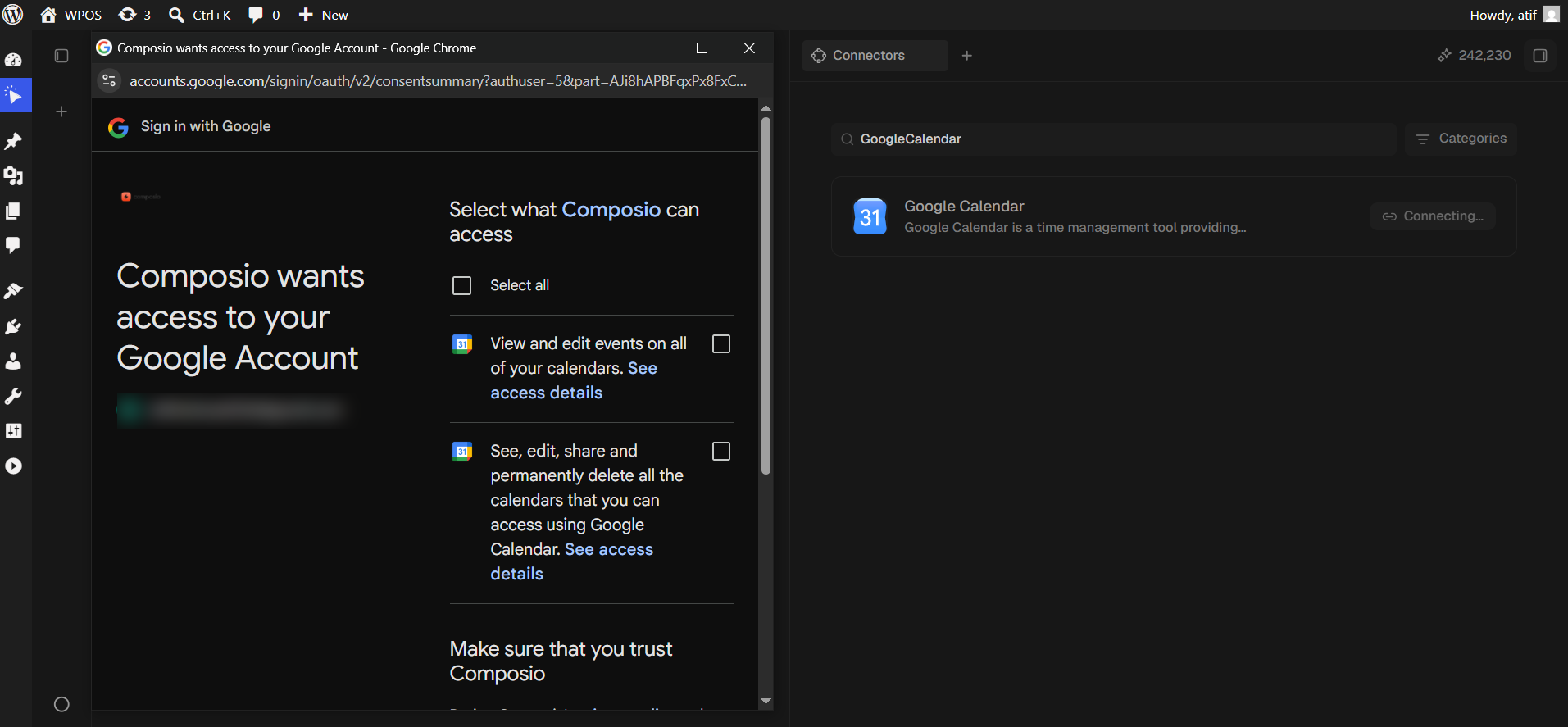
Task: Click the 242,230 credits counter
Action: 1474,56
